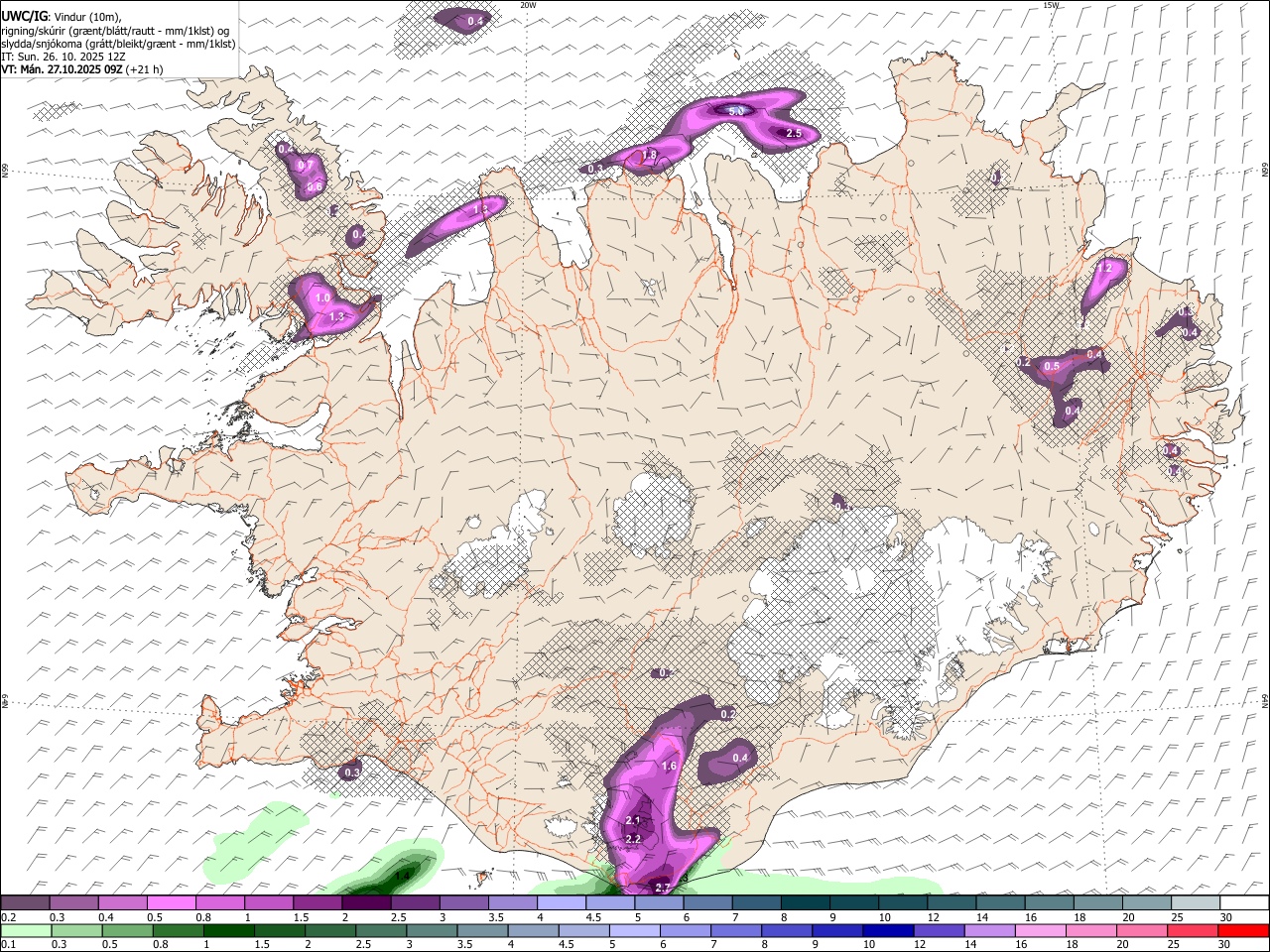Click the '1.6' value in the south
Screen dimensions: 1270x952
click(x=669, y=767)
